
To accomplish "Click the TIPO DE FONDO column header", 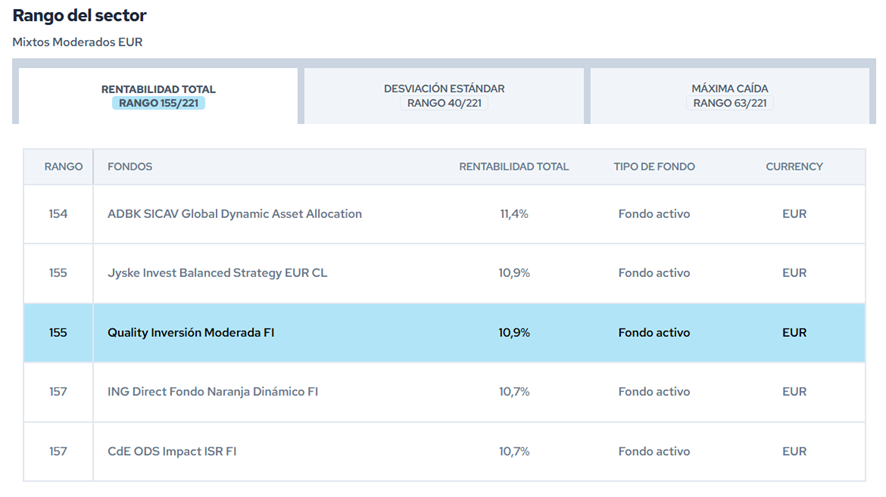I will point(654,167).
